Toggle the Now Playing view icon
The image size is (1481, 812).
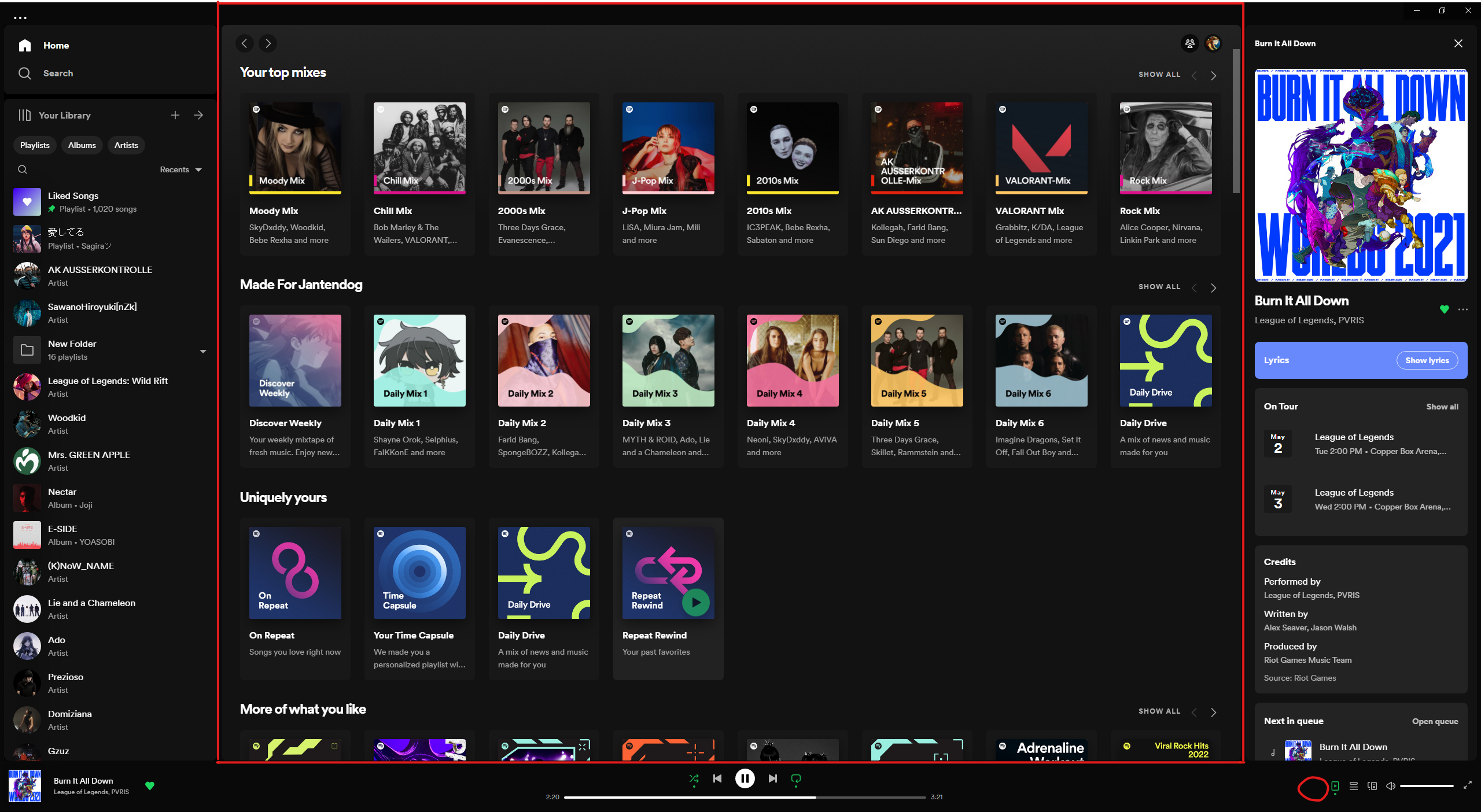pyautogui.click(x=1335, y=786)
